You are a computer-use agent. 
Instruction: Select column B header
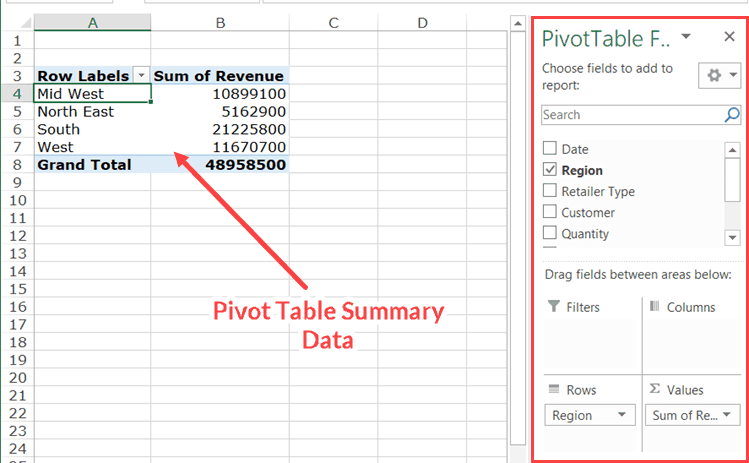click(x=220, y=23)
